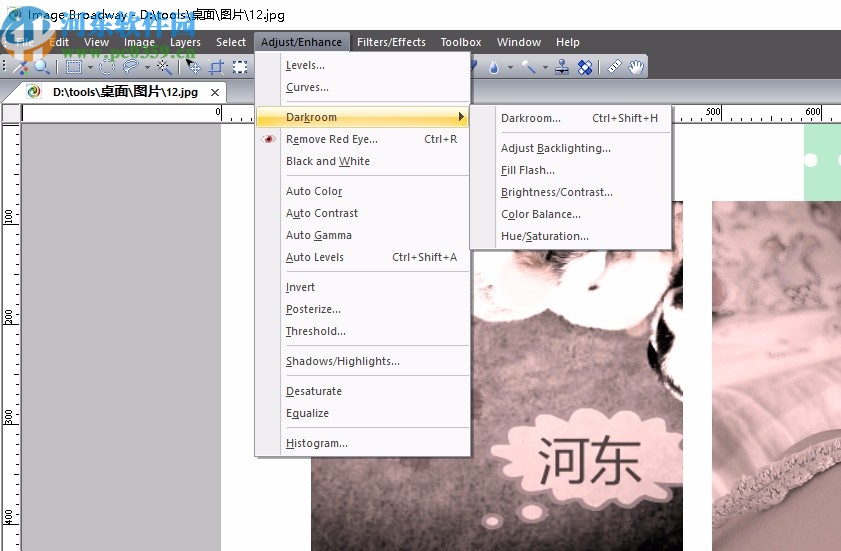841x551 pixels.
Task: Switch to the D:\tools 12.jpg document tab
Action: (126, 92)
